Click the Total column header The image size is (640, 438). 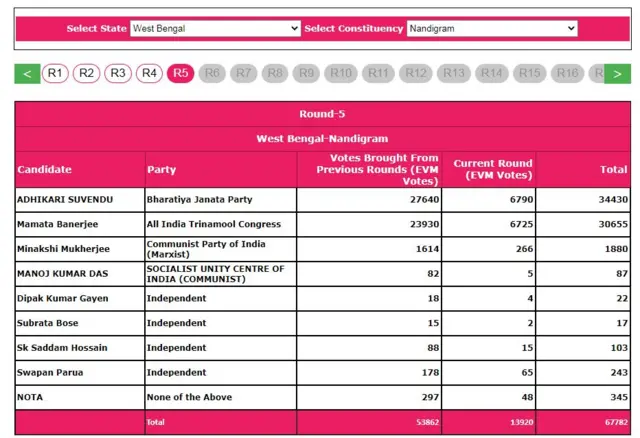(613, 170)
